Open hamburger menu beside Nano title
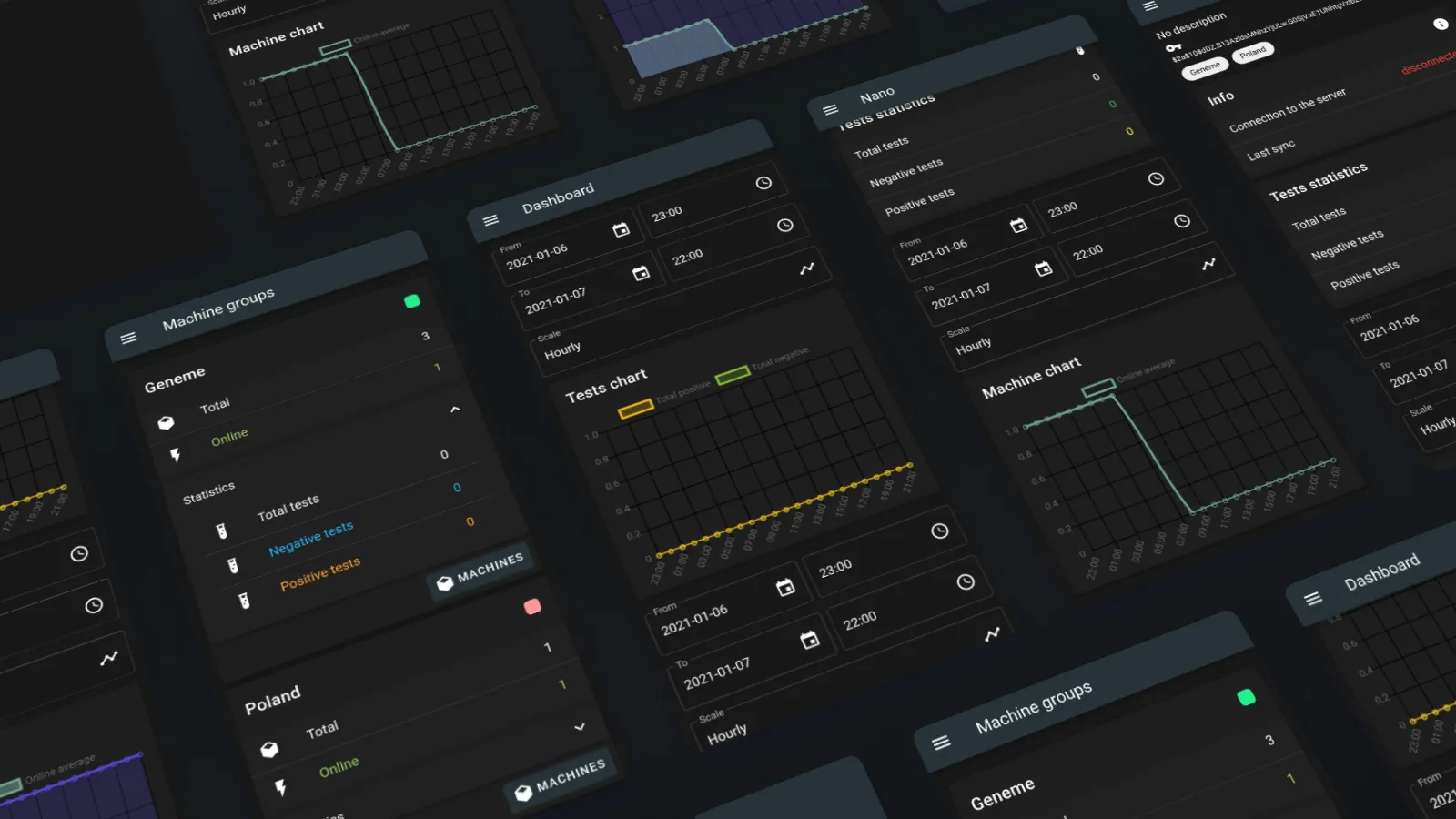This screenshot has width=1456, height=819. [x=830, y=110]
